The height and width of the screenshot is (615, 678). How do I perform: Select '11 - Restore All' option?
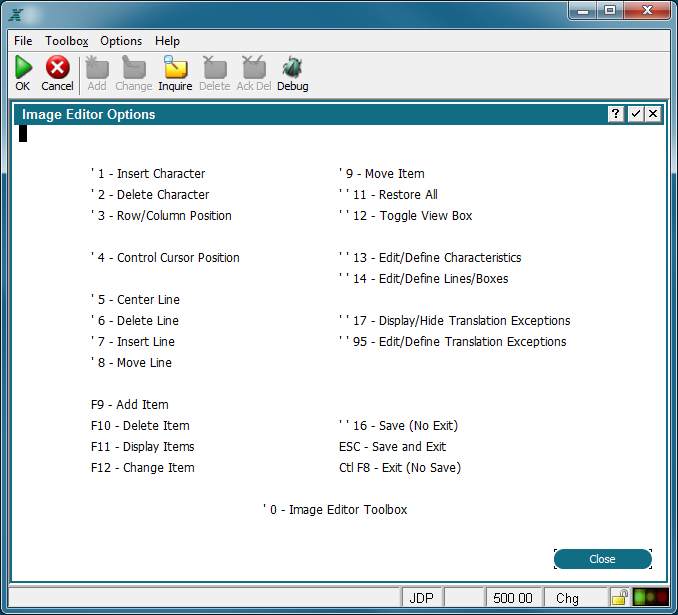(388, 195)
